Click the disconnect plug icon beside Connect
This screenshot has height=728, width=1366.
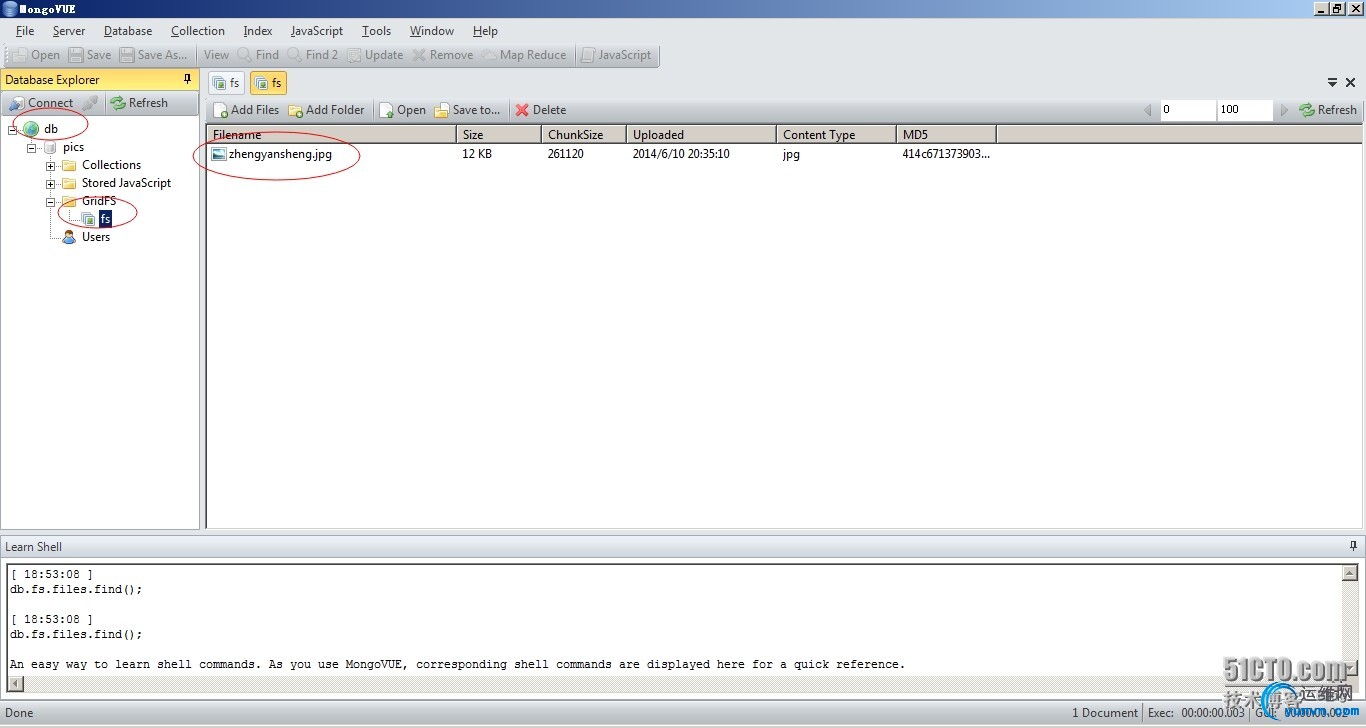tap(90, 103)
